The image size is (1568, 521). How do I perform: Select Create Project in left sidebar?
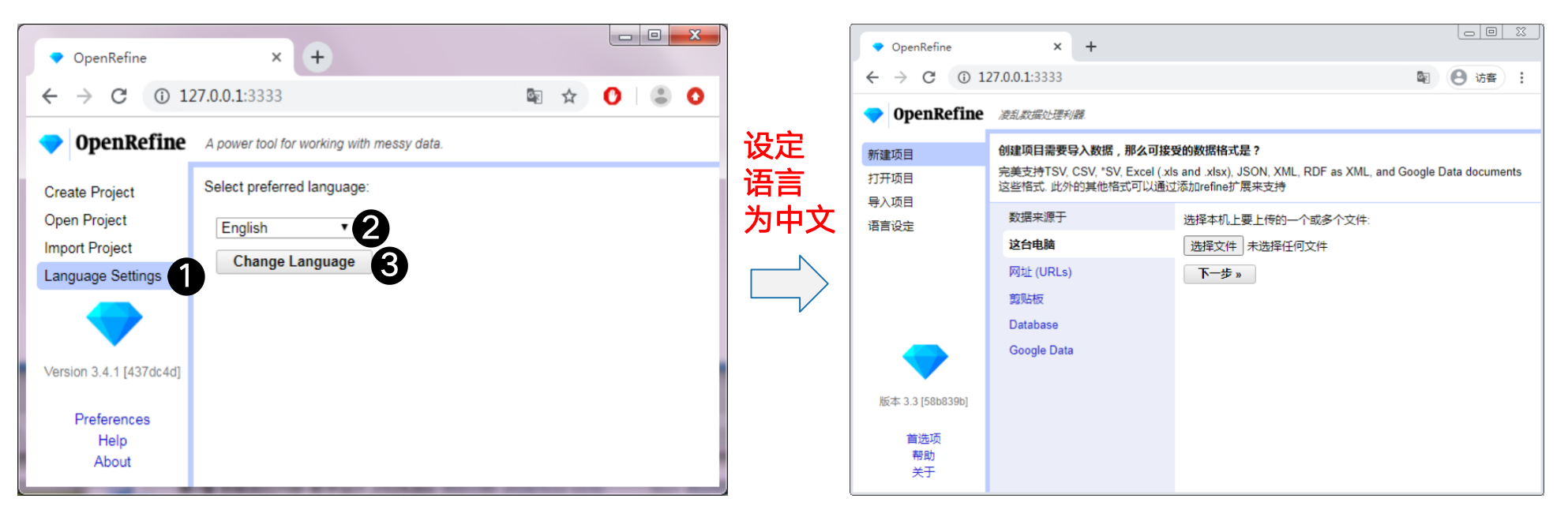[x=89, y=193]
